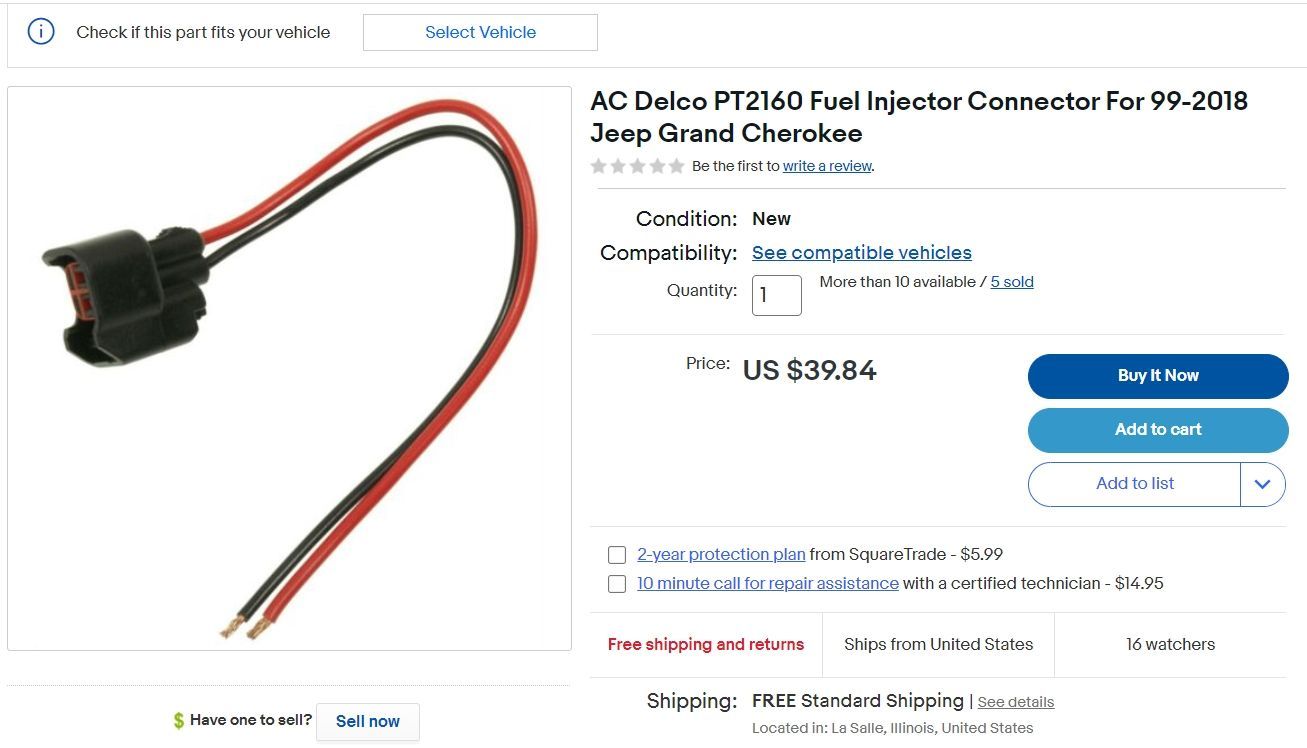
Task: Click the Add to list button
Action: point(1134,484)
